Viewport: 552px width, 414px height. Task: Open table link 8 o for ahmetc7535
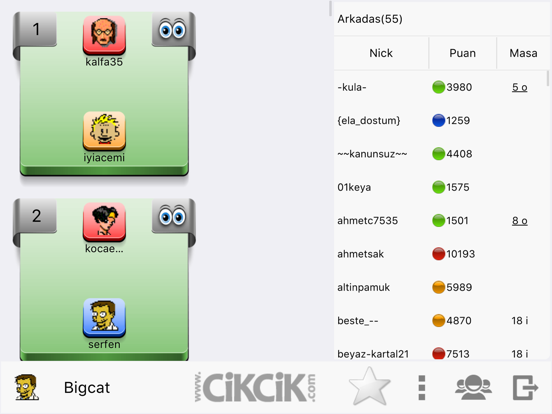tap(520, 221)
